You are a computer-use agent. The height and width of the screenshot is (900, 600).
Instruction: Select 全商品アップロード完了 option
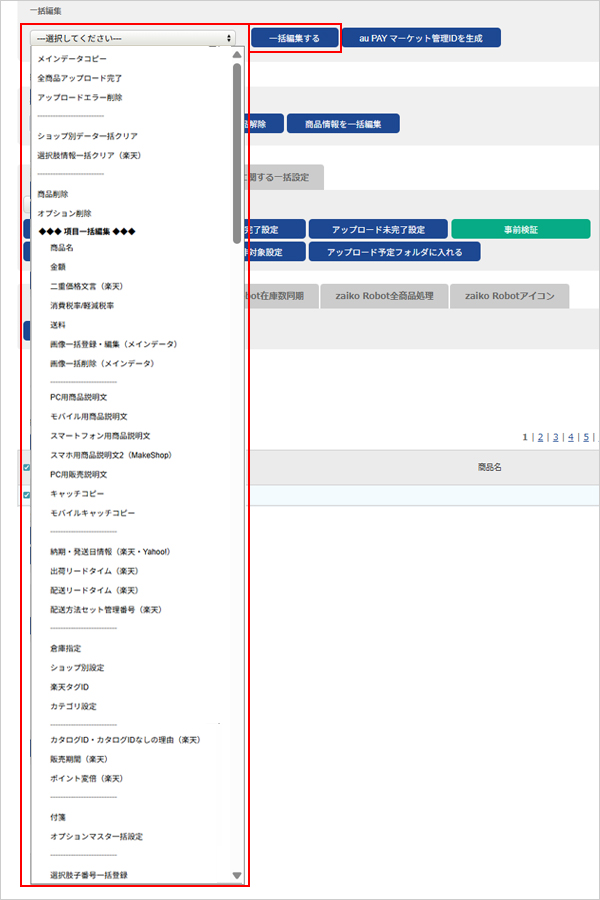click(x=80, y=78)
